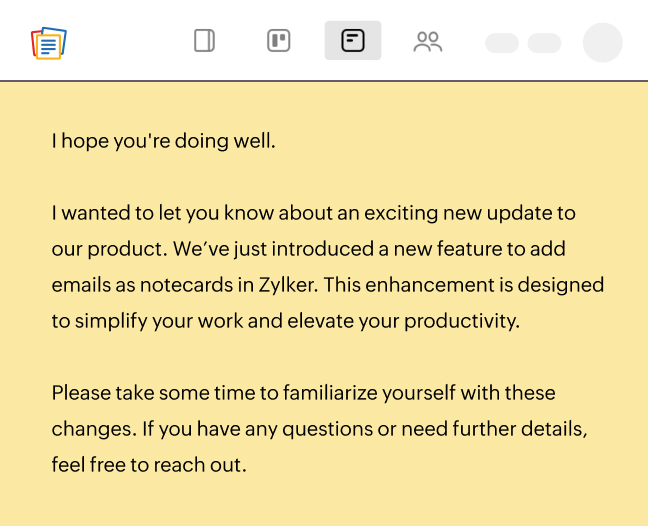648x526 pixels.
Task: Click the line "I hope you're doing well."
Action: click(163, 141)
